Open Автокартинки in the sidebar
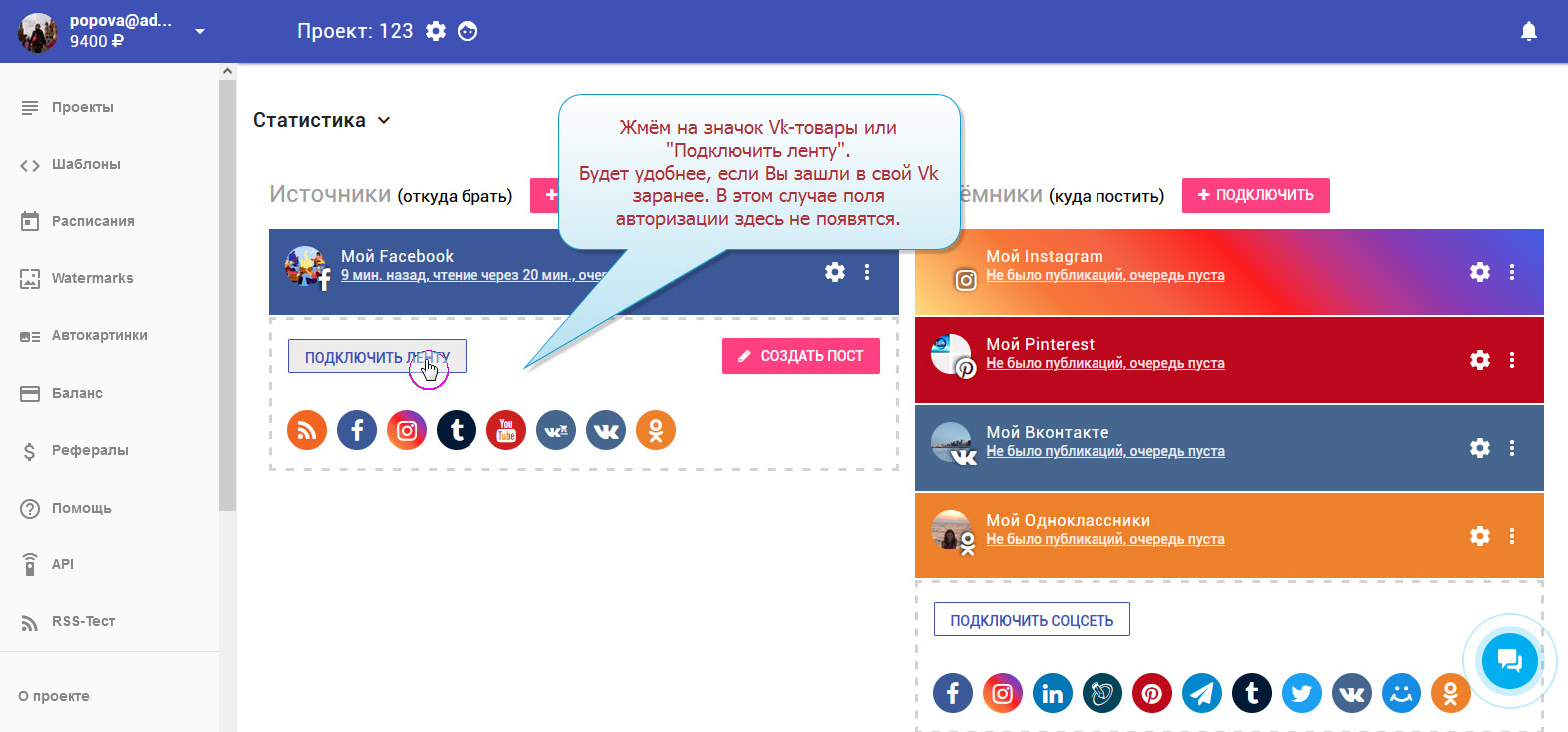The width and height of the screenshot is (1568, 732). pos(99,336)
